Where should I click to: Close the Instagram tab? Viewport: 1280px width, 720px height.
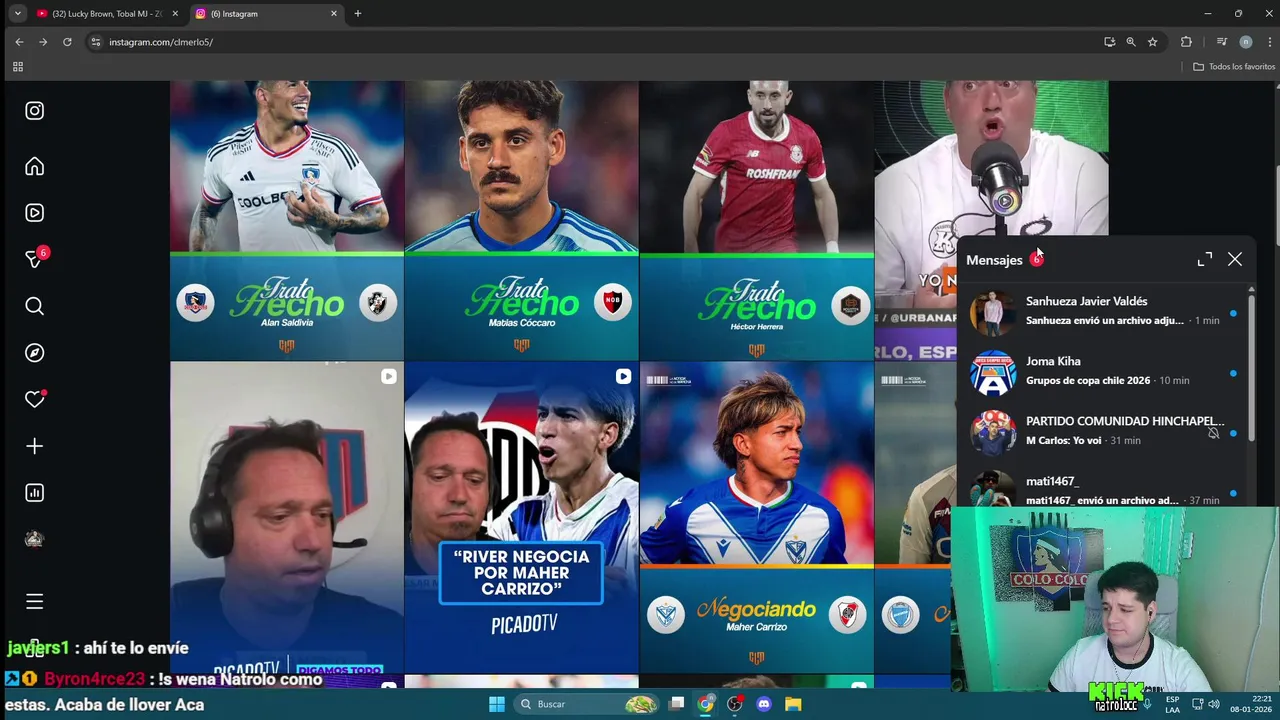[x=334, y=14]
